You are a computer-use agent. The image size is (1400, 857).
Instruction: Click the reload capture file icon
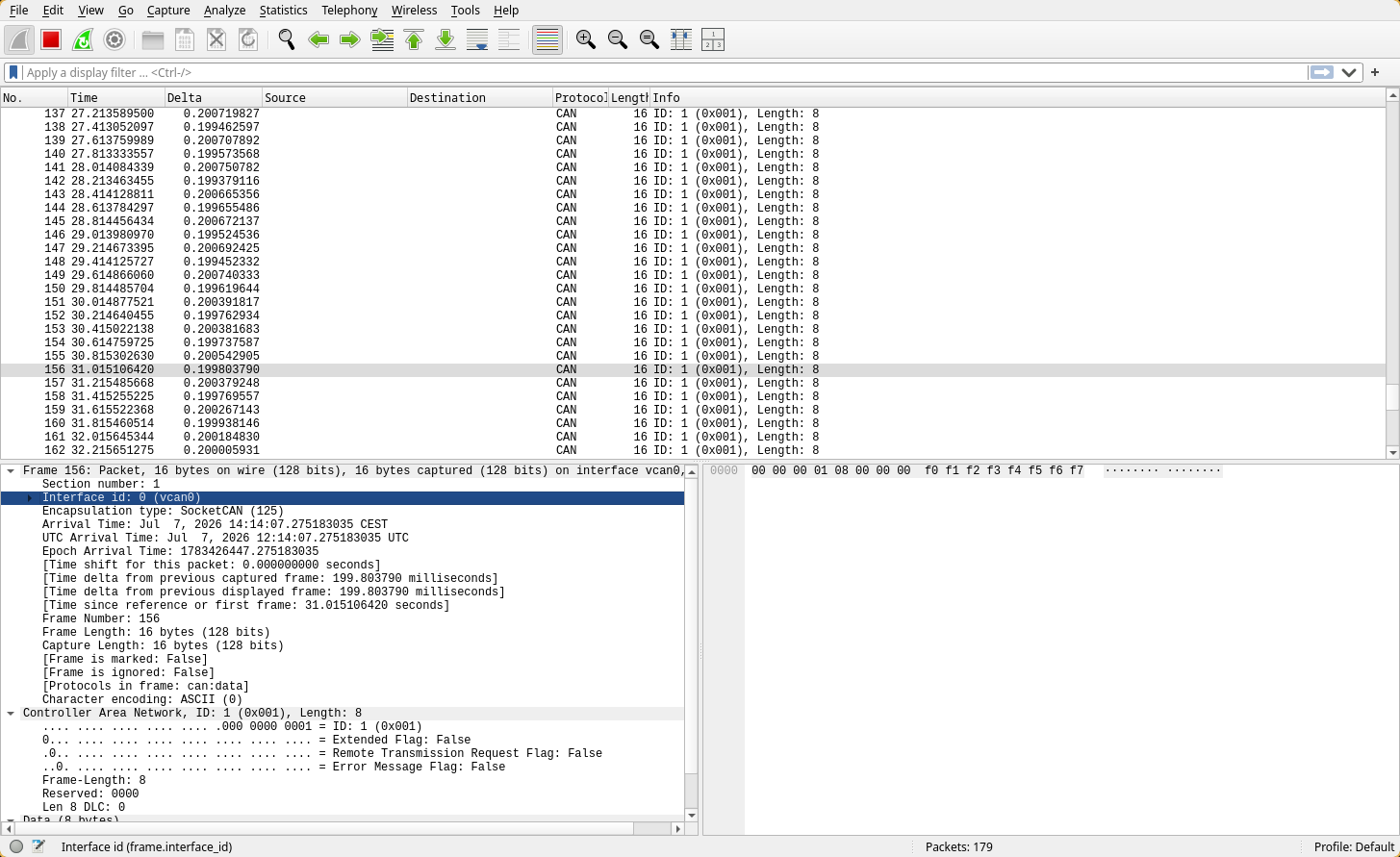[x=248, y=39]
